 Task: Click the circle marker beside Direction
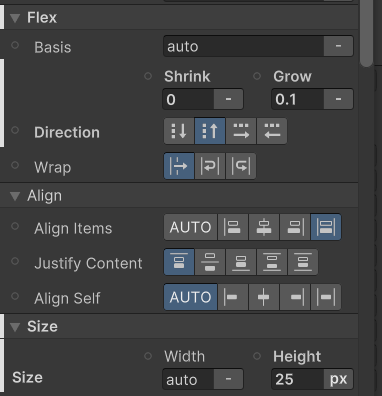coord(15,130)
